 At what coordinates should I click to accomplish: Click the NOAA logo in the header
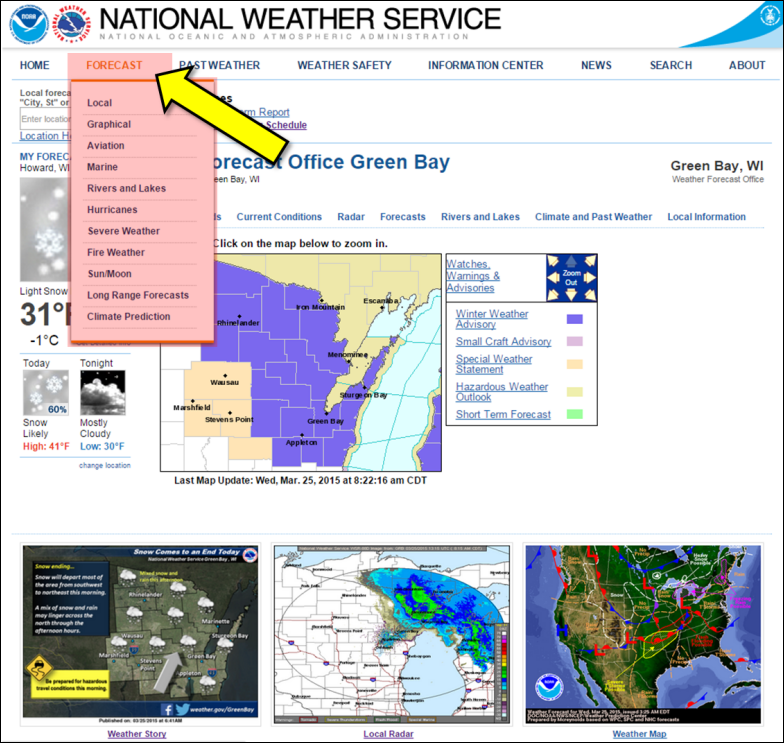pyautogui.click(x=29, y=24)
